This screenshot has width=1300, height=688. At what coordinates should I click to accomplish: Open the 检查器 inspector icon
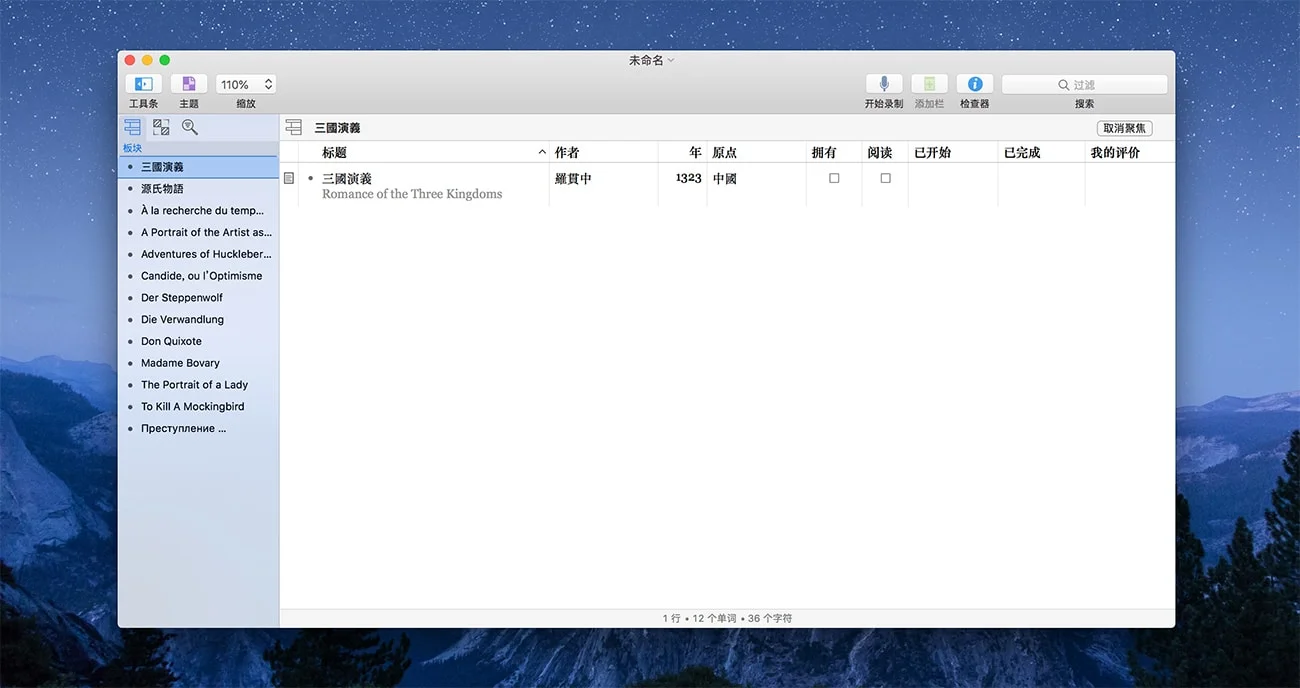(974, 85)
